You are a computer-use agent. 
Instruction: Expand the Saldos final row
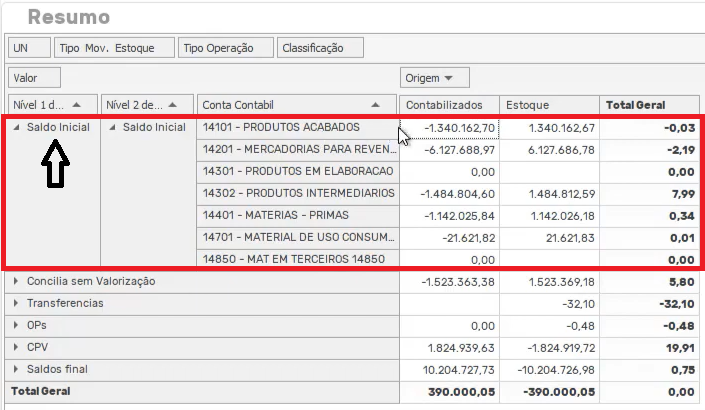(x=16, y=369)
